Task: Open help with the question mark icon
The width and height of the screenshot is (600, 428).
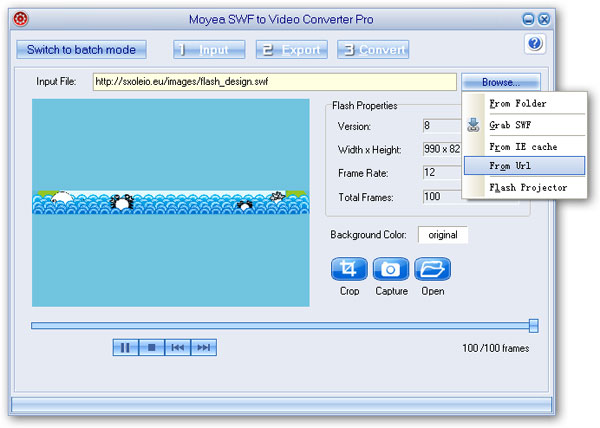Action: (535, 44)
